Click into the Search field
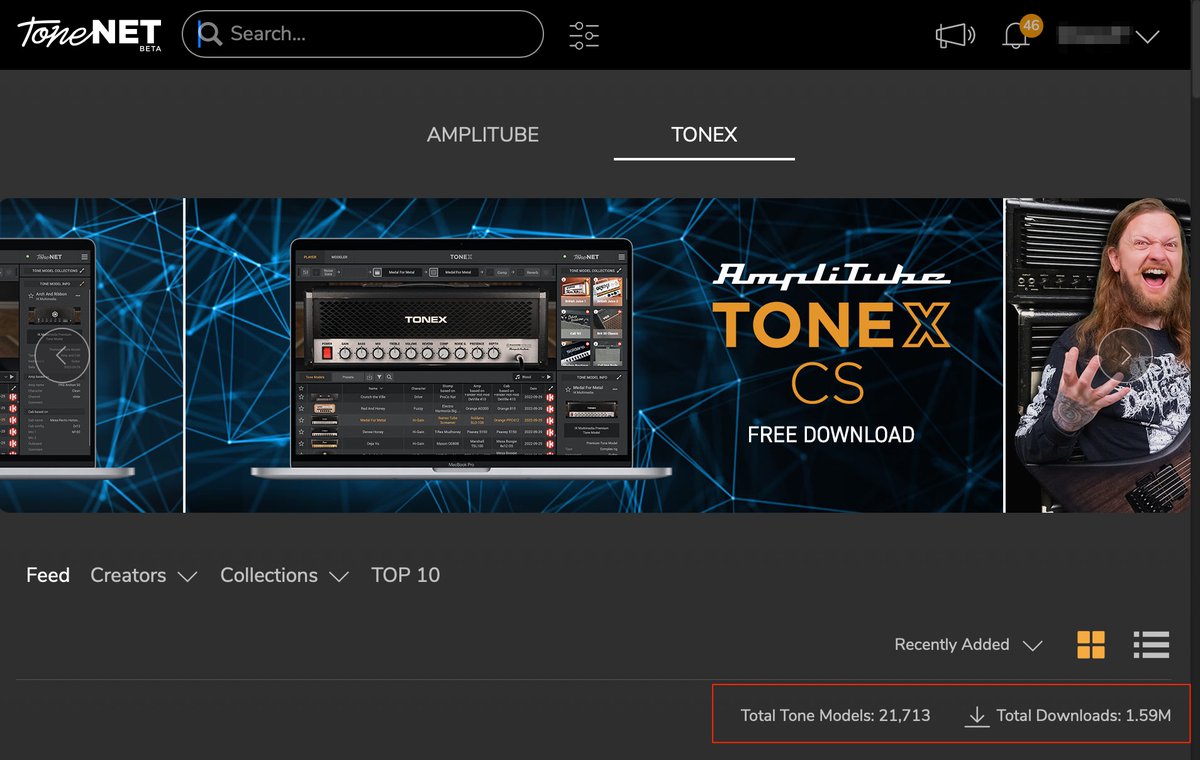Image resolution: width=1200 pixels, height=760 pixels. pos(363,34)
